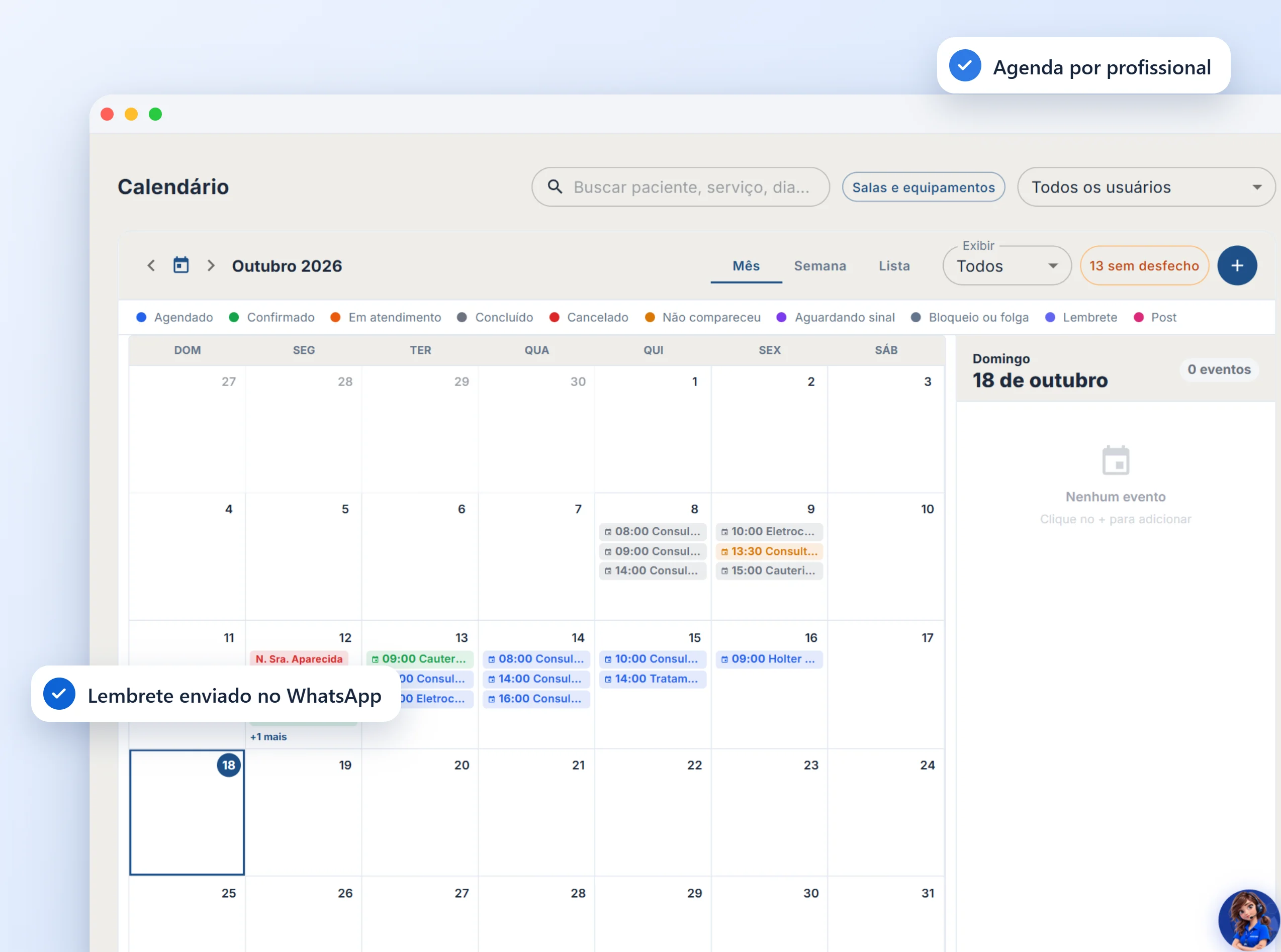Click check icon on Lembrete enviado no WhatsApp
Image resolution: width=1281 pixels, height=952 pixels.
pos(59,694)
